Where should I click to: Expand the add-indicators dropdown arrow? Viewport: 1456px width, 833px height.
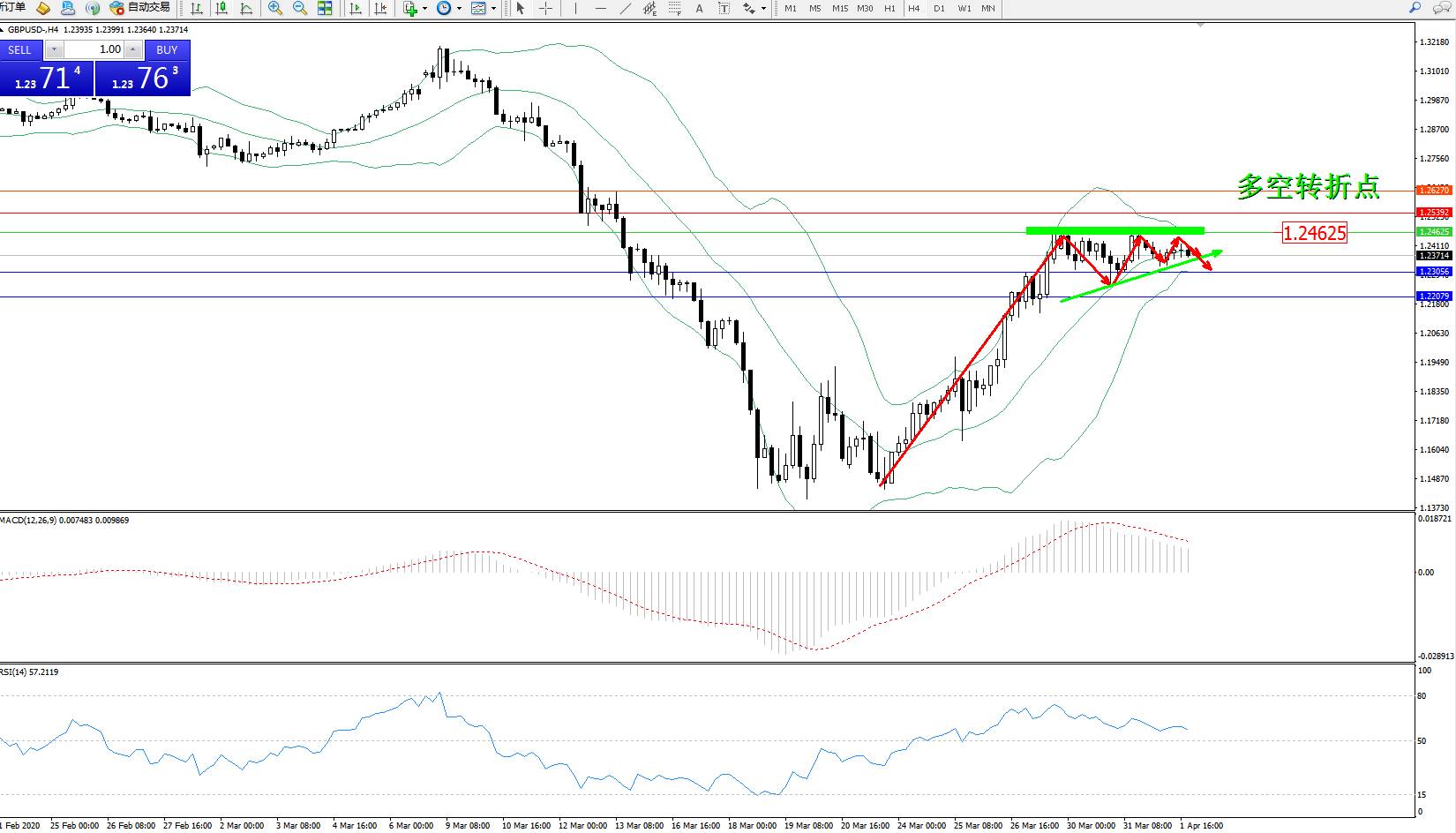coord(424,9)
